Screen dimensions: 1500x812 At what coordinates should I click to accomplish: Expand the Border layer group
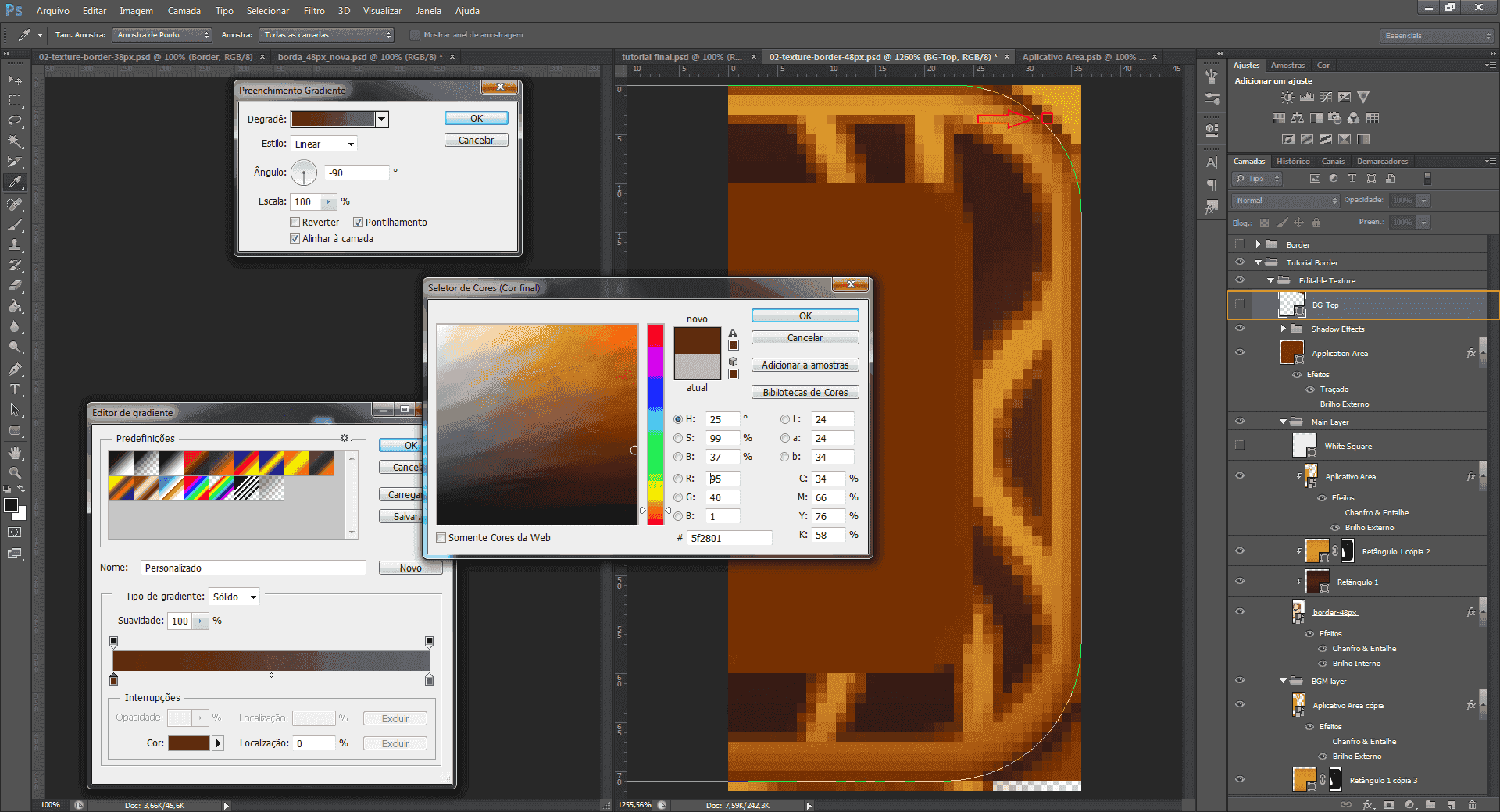1259,244
